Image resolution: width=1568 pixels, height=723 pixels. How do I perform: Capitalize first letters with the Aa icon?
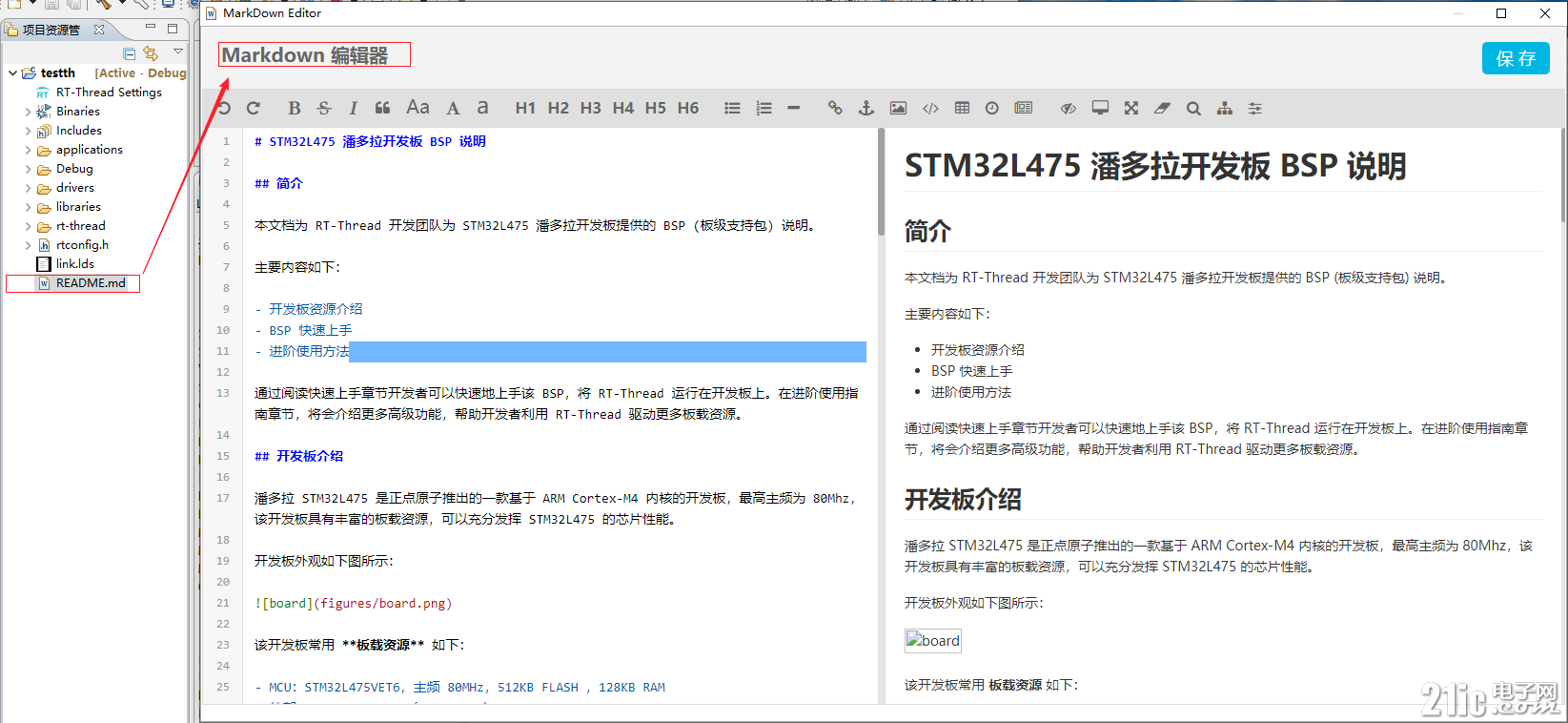point(417,108)
